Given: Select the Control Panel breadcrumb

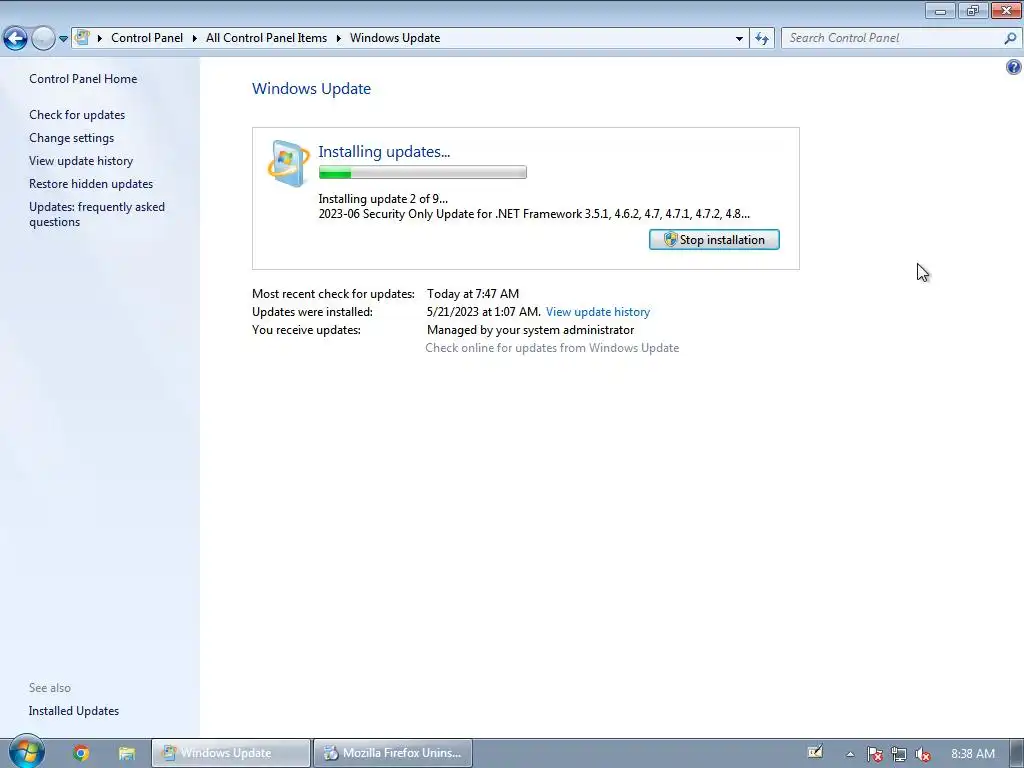Looking at the screenshot, I should [x=147, y=38].
